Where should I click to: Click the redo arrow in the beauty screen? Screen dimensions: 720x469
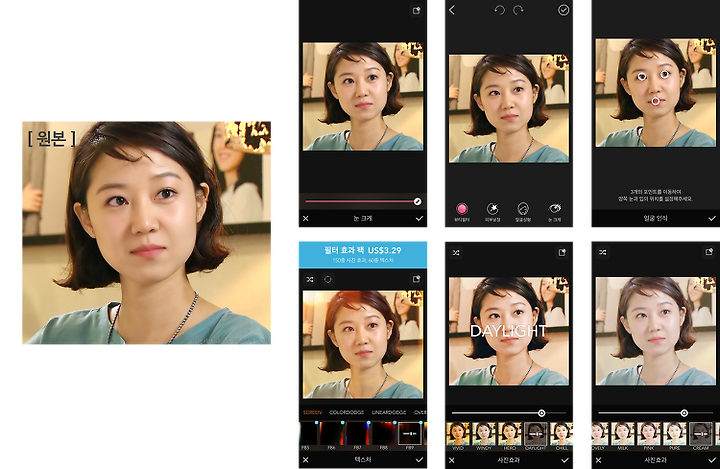coord(518,10)
